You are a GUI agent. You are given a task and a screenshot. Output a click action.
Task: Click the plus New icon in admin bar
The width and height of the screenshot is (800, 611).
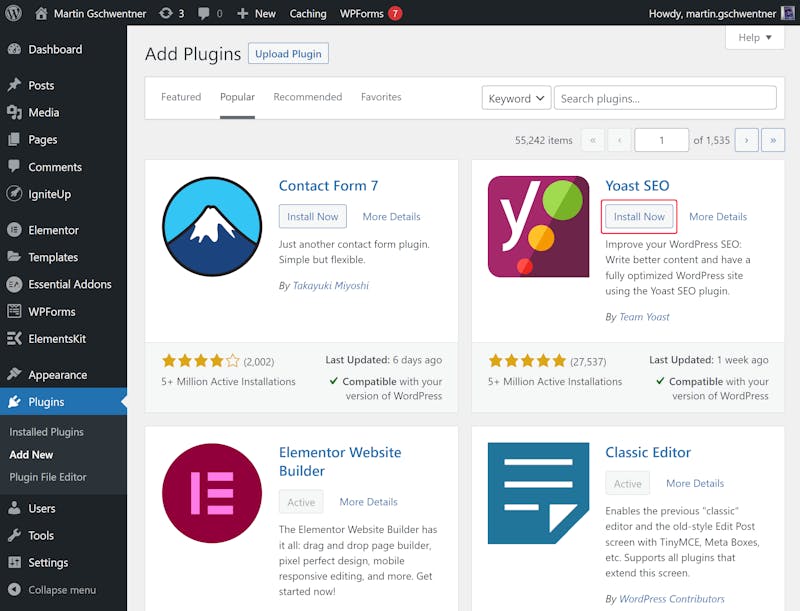242,14
